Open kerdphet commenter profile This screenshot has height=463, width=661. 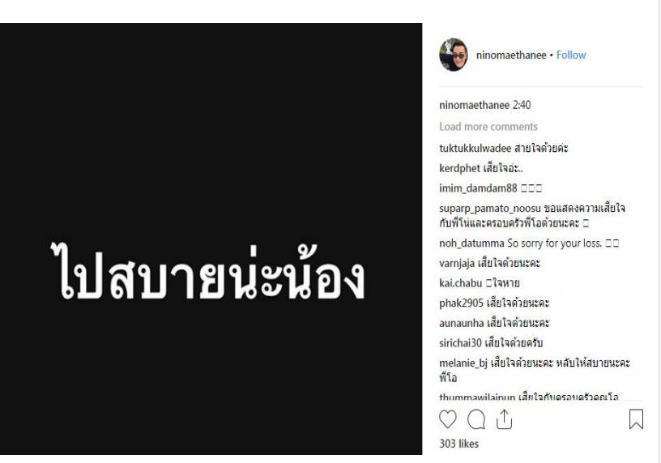[459, 168]
